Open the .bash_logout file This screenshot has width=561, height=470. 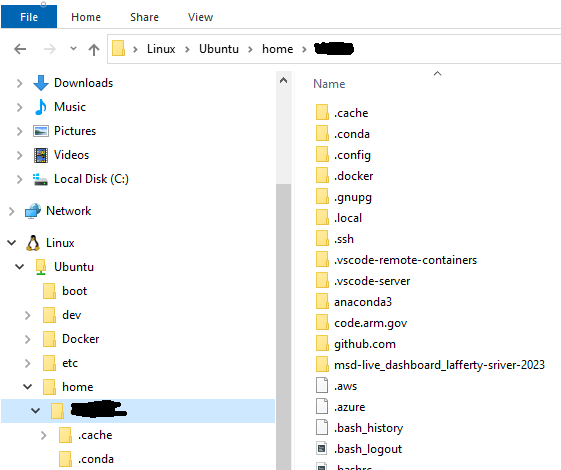[x=368, y=449]
